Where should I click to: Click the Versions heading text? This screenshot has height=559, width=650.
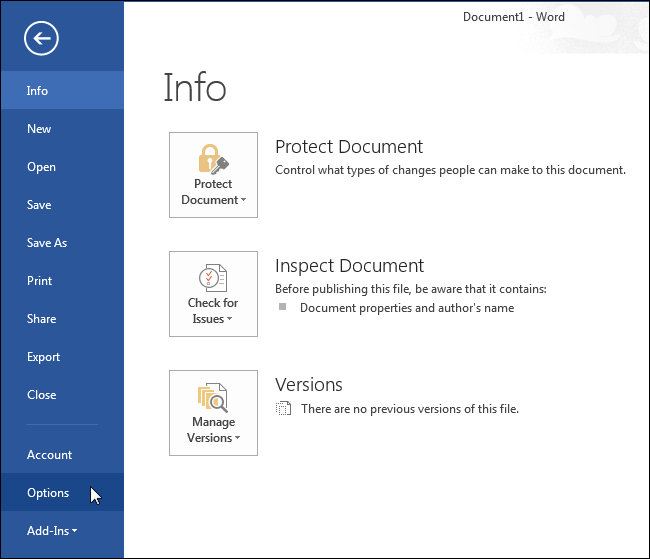pos(309,385)
